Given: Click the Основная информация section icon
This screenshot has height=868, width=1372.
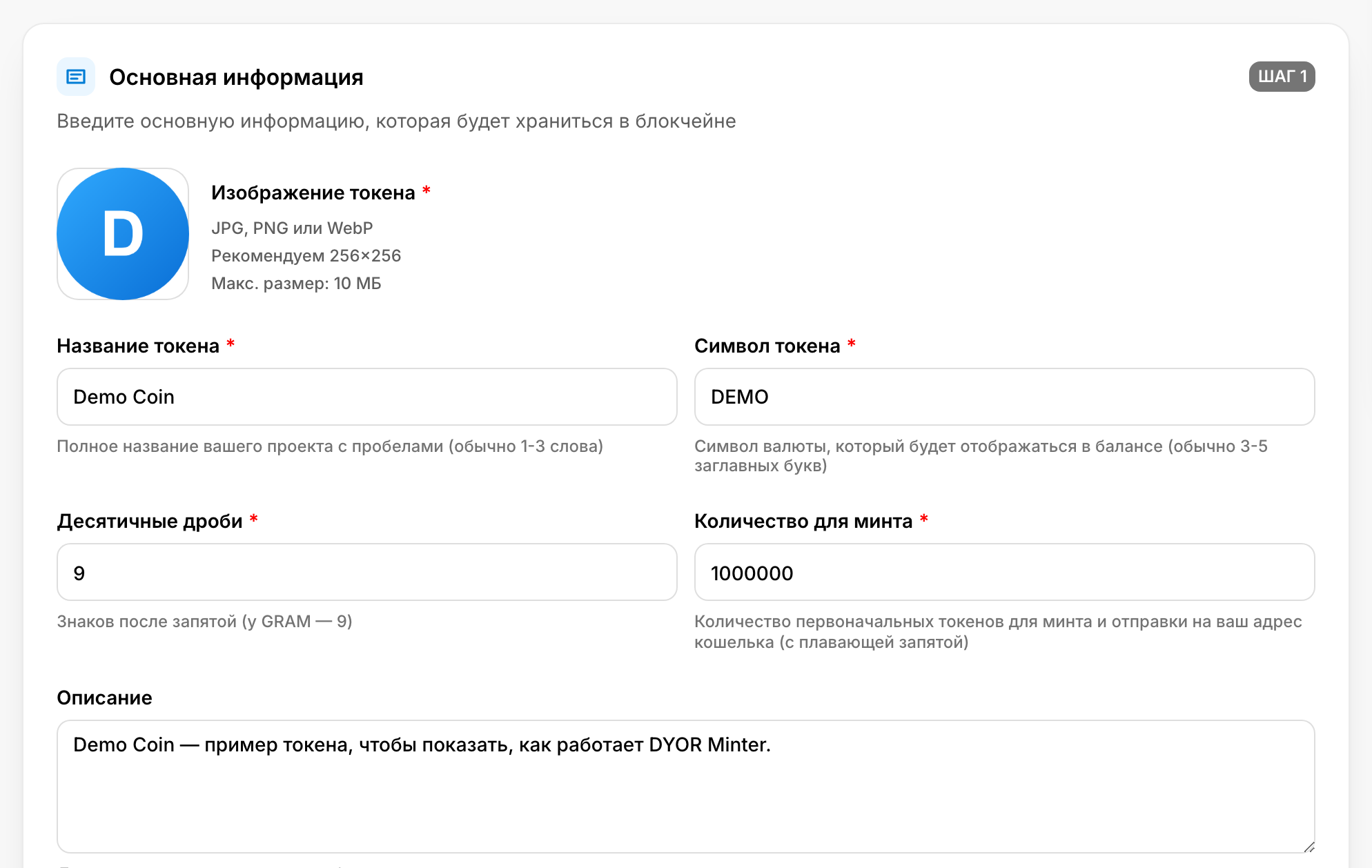Looking at the screenshot, I should pyautogui.click(x=76, y=77).
